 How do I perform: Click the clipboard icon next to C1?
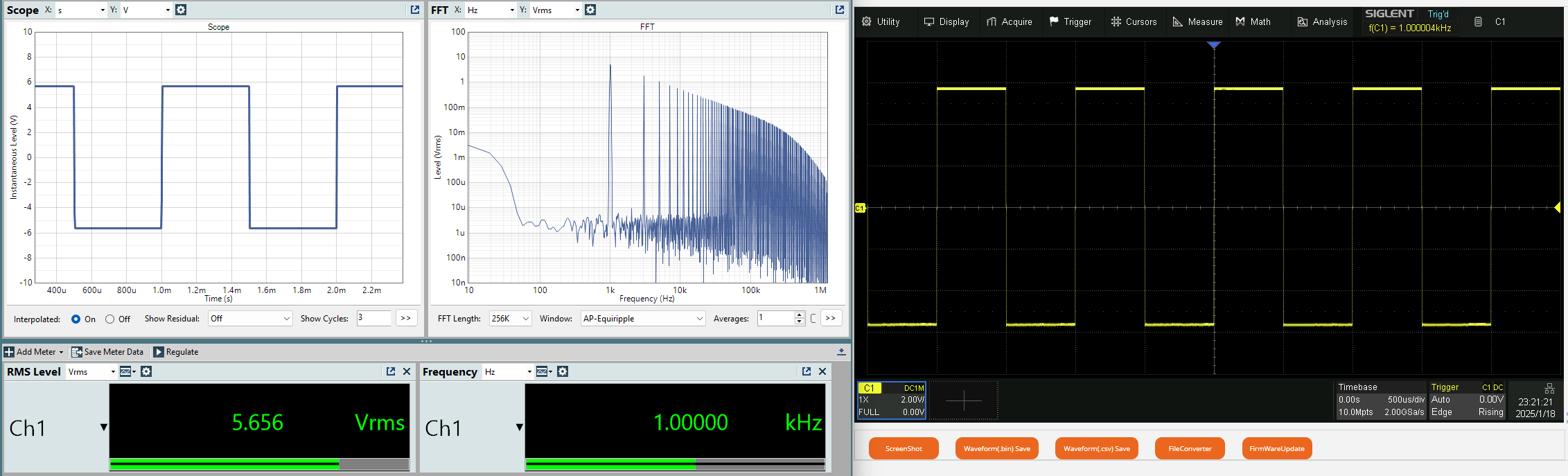click(x=1478, y=21)
